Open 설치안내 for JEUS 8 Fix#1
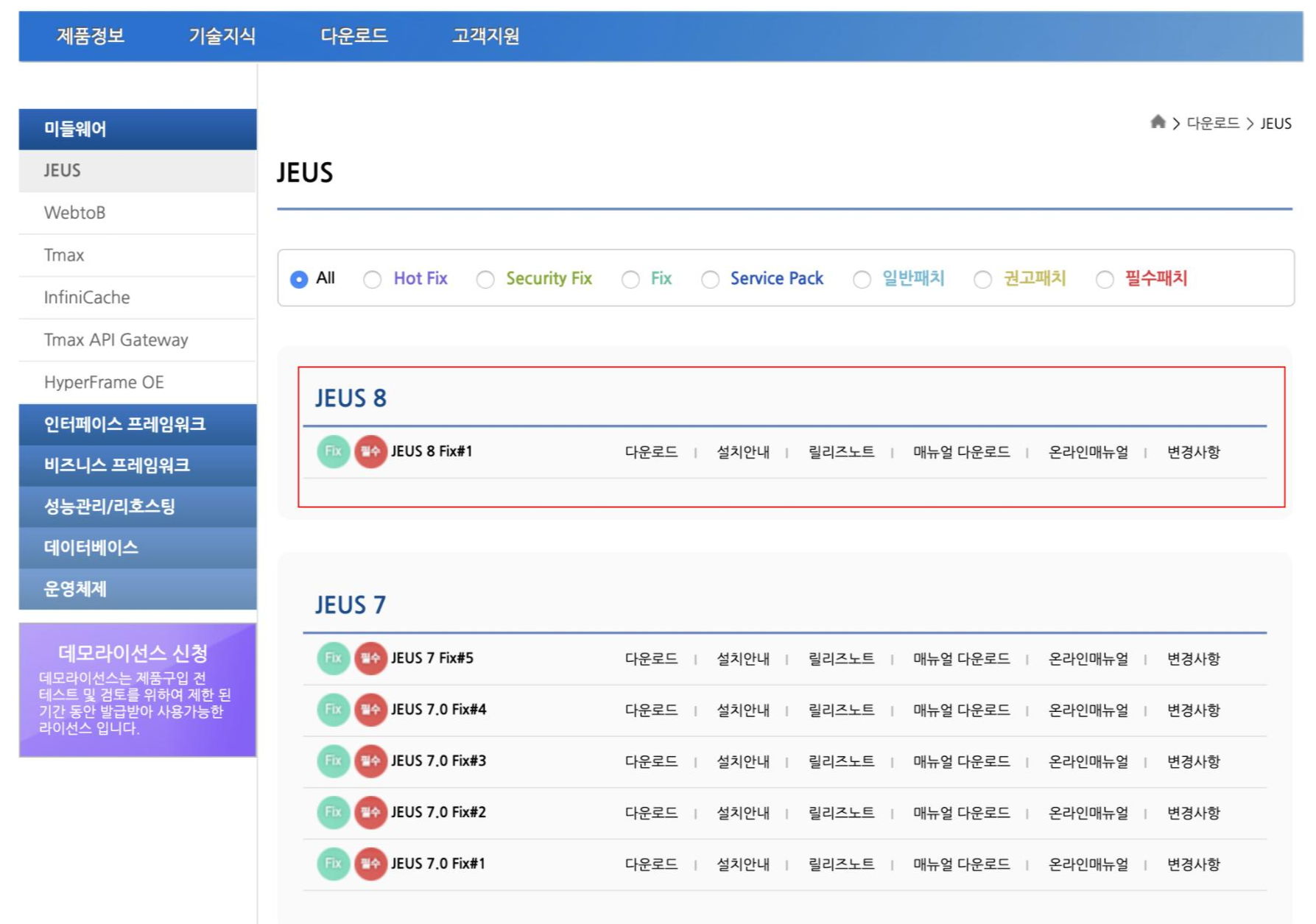Viewport: 1316px width, 924px height. [x=743, y=452]
